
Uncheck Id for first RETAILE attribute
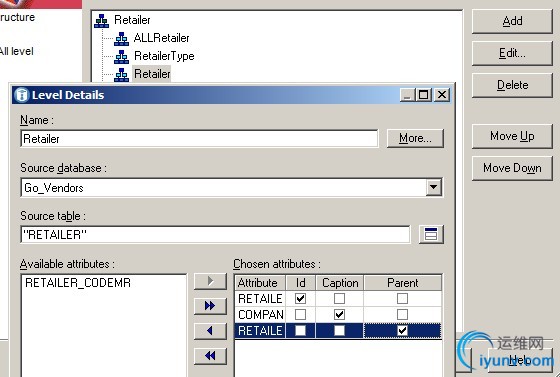tap(300, 298)
